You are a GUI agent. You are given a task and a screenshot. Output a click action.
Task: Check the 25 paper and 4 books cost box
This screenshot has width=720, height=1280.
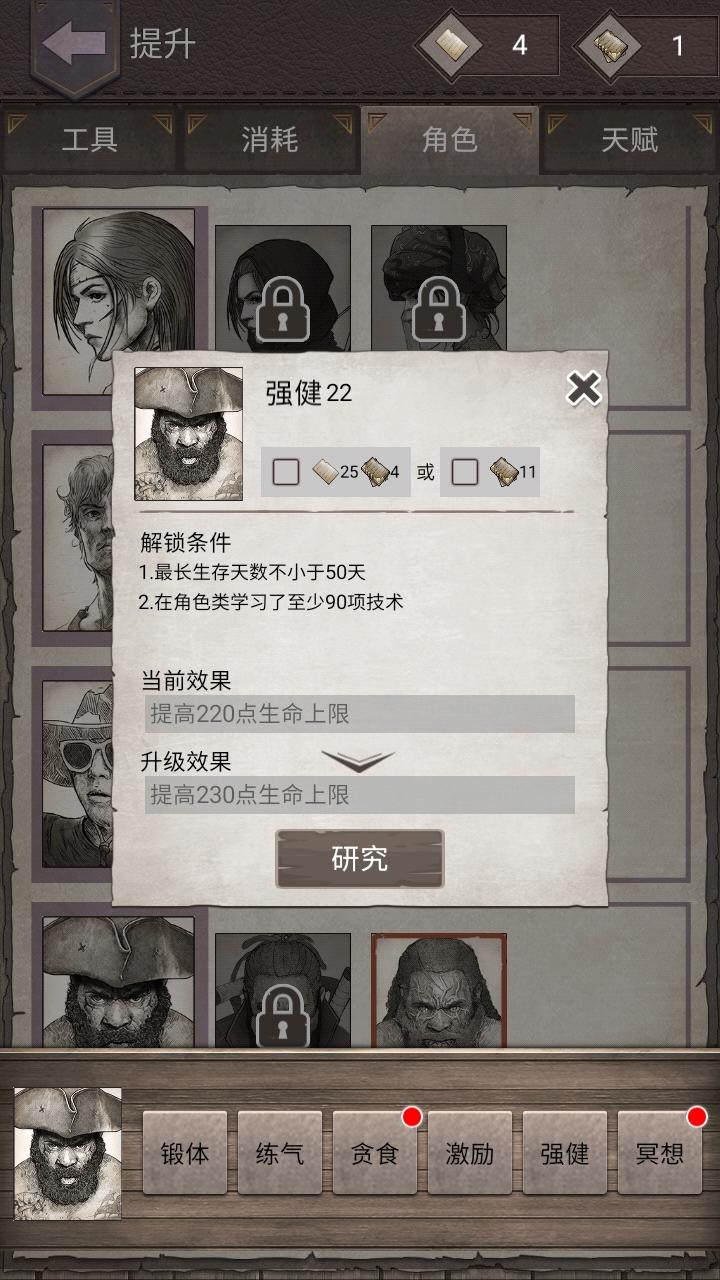pos(286,472)
